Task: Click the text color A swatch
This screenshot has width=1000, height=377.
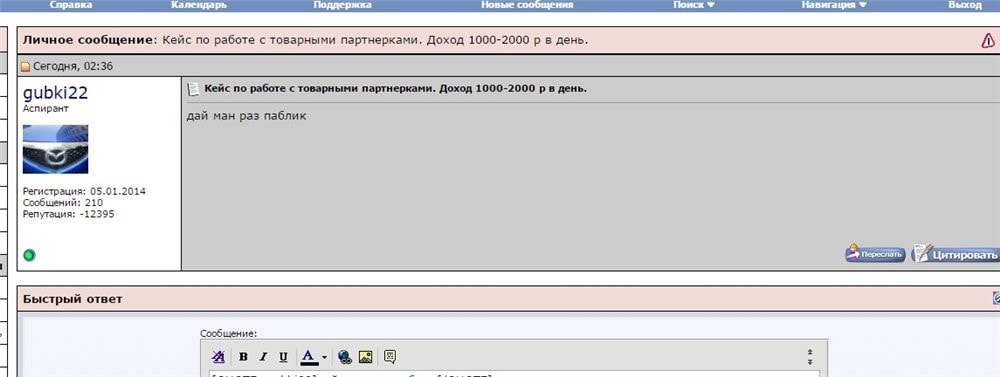Action: (309, 357)
